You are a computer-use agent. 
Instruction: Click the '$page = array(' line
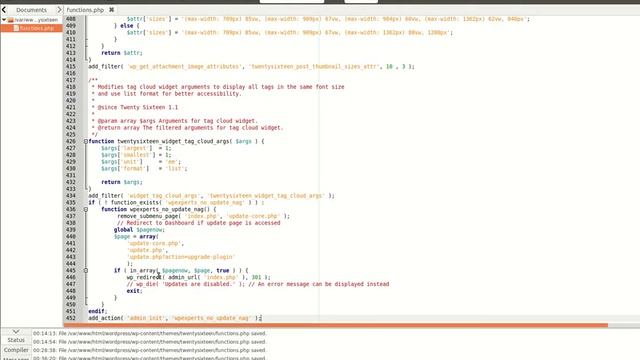[x=136, y=237]
